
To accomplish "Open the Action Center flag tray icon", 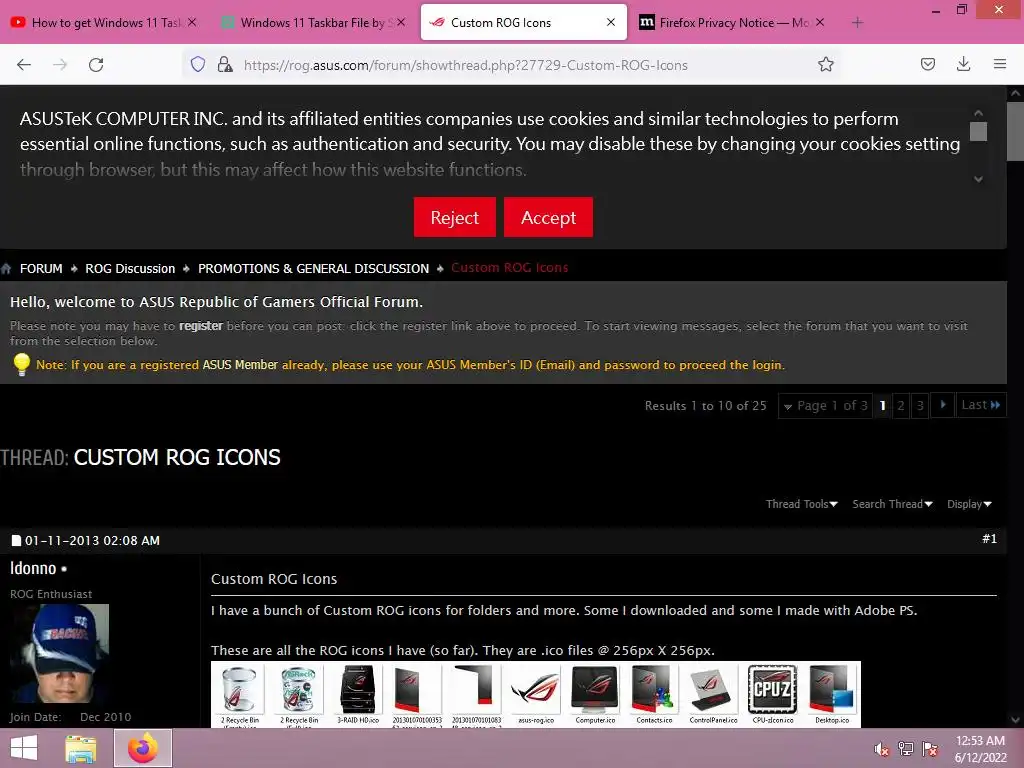I will (930, 749).
